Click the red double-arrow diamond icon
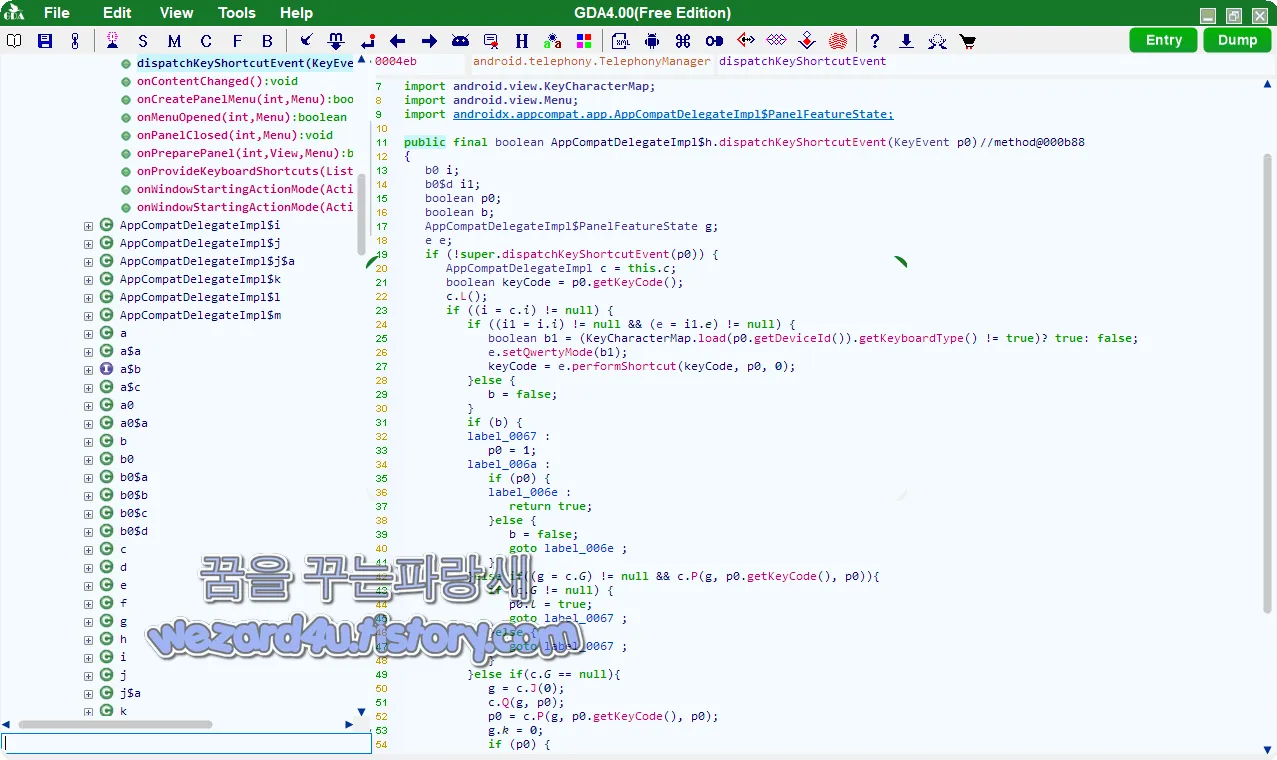The width and height of the screenshot is (1277, 760). point(745,41)
